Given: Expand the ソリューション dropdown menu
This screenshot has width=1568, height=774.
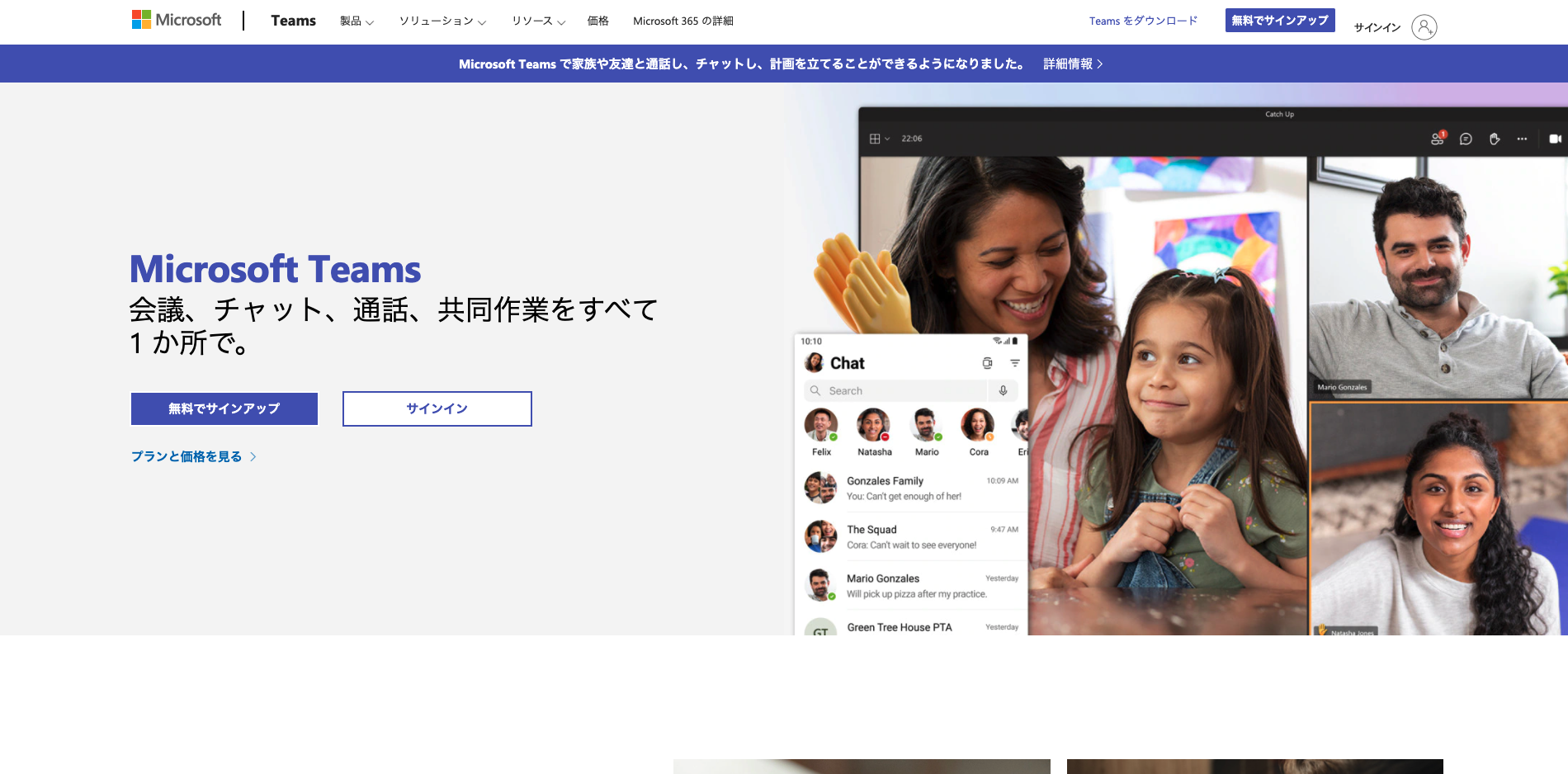Looking at the screenshot, I should point(442,21).
